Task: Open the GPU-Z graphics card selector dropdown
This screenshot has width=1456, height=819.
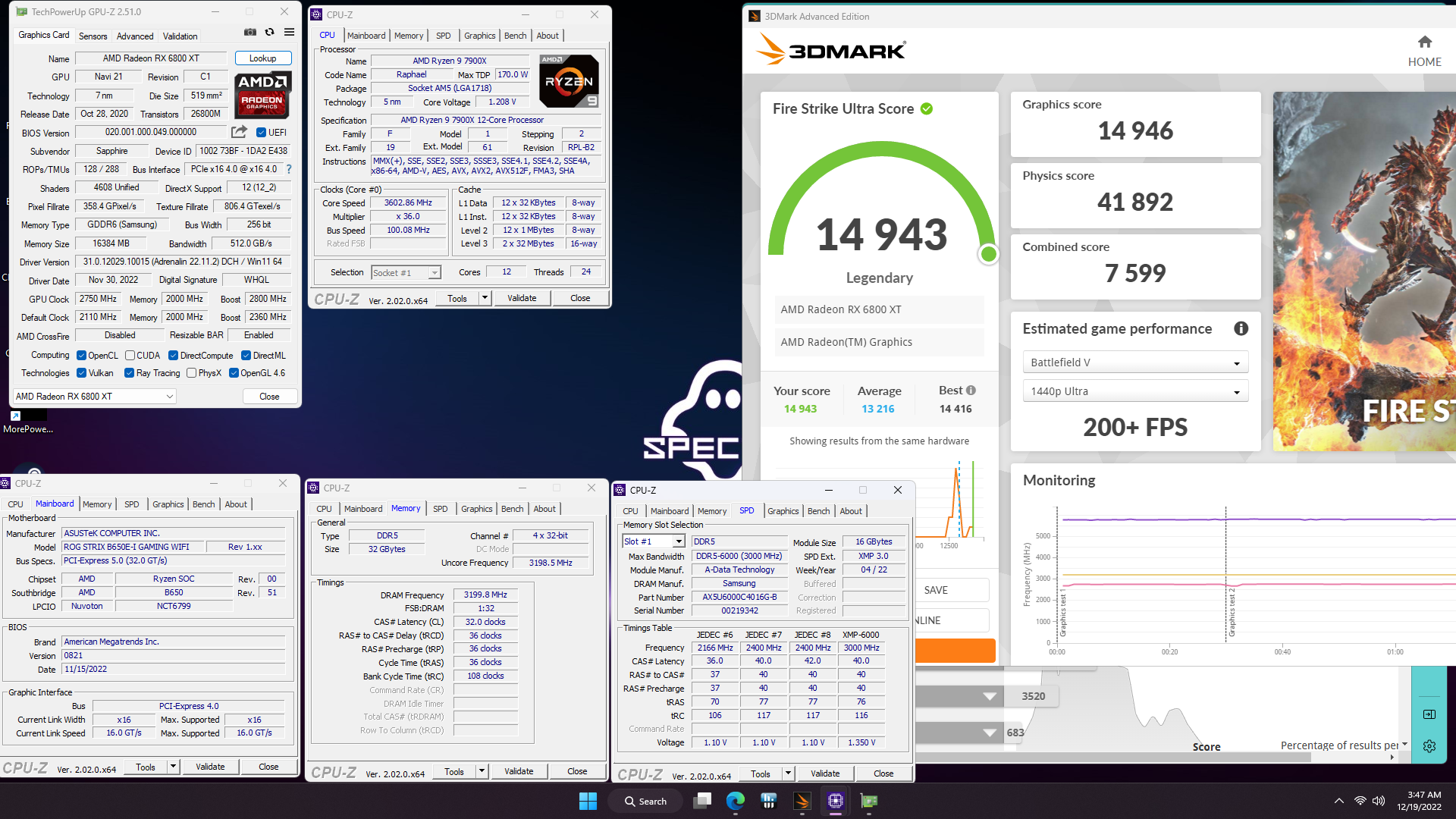Action: (x=95, y=396)
